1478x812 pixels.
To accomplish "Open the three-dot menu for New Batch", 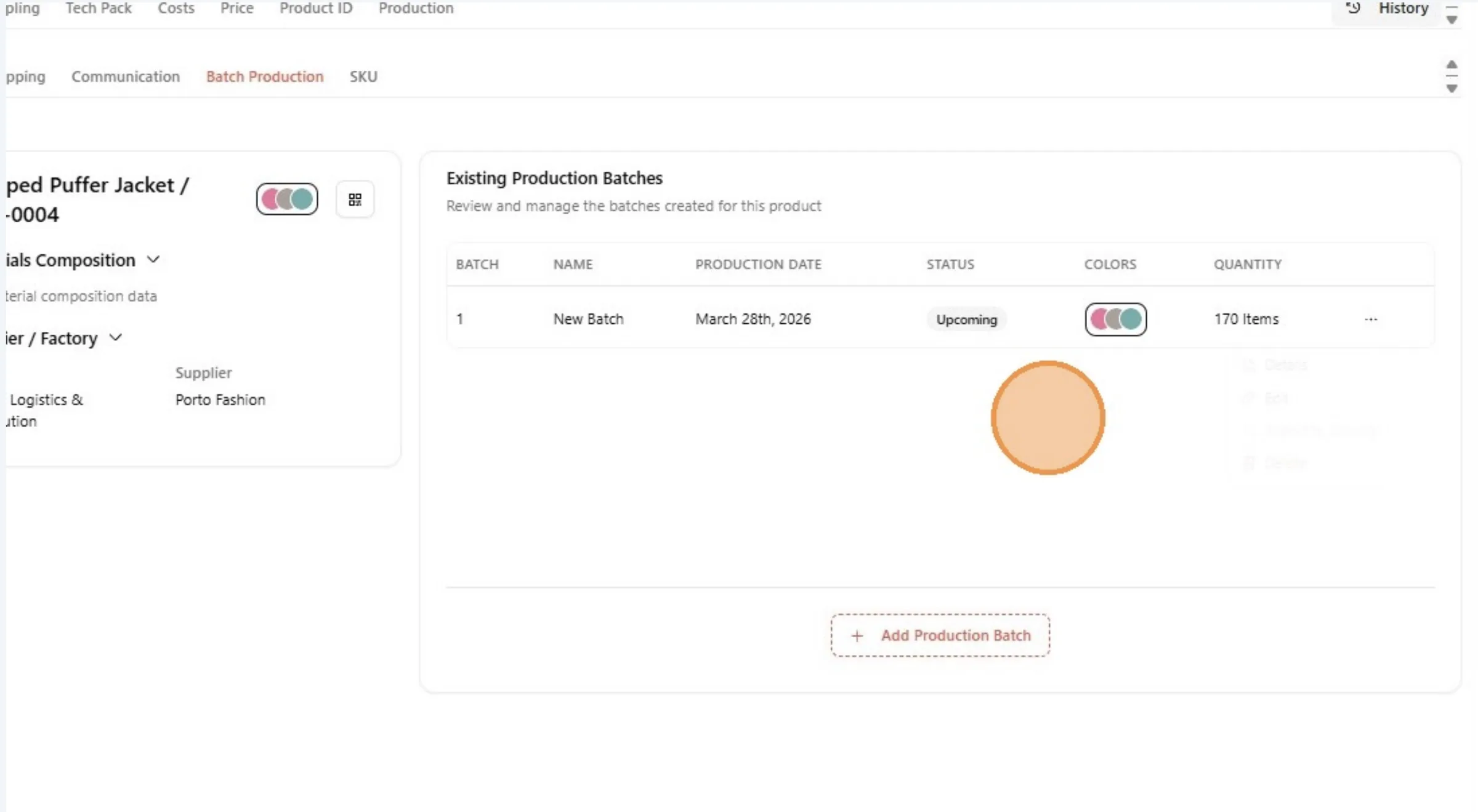I will click(x=1370, y=319).
